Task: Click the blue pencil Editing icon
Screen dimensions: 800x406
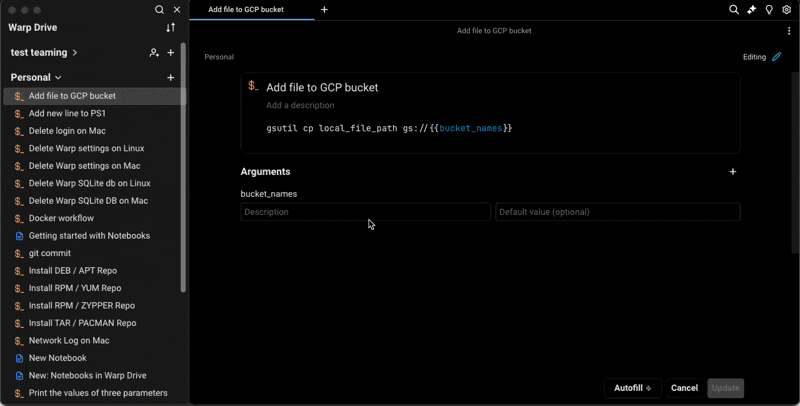Action: 776,57
